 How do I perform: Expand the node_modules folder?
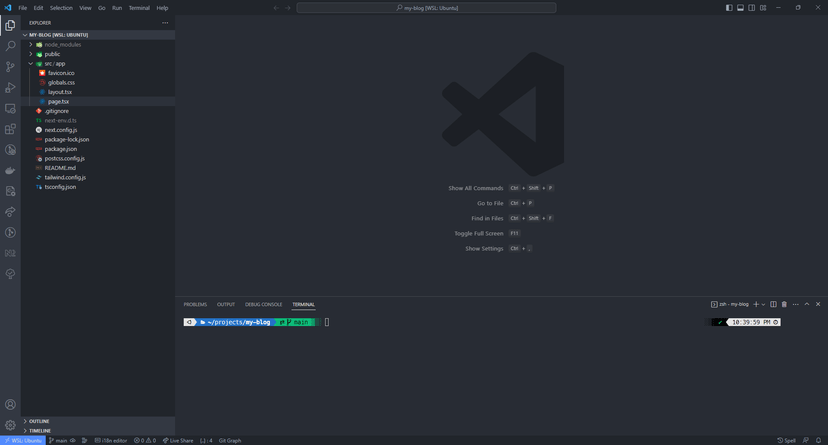[x=98, y=44]
